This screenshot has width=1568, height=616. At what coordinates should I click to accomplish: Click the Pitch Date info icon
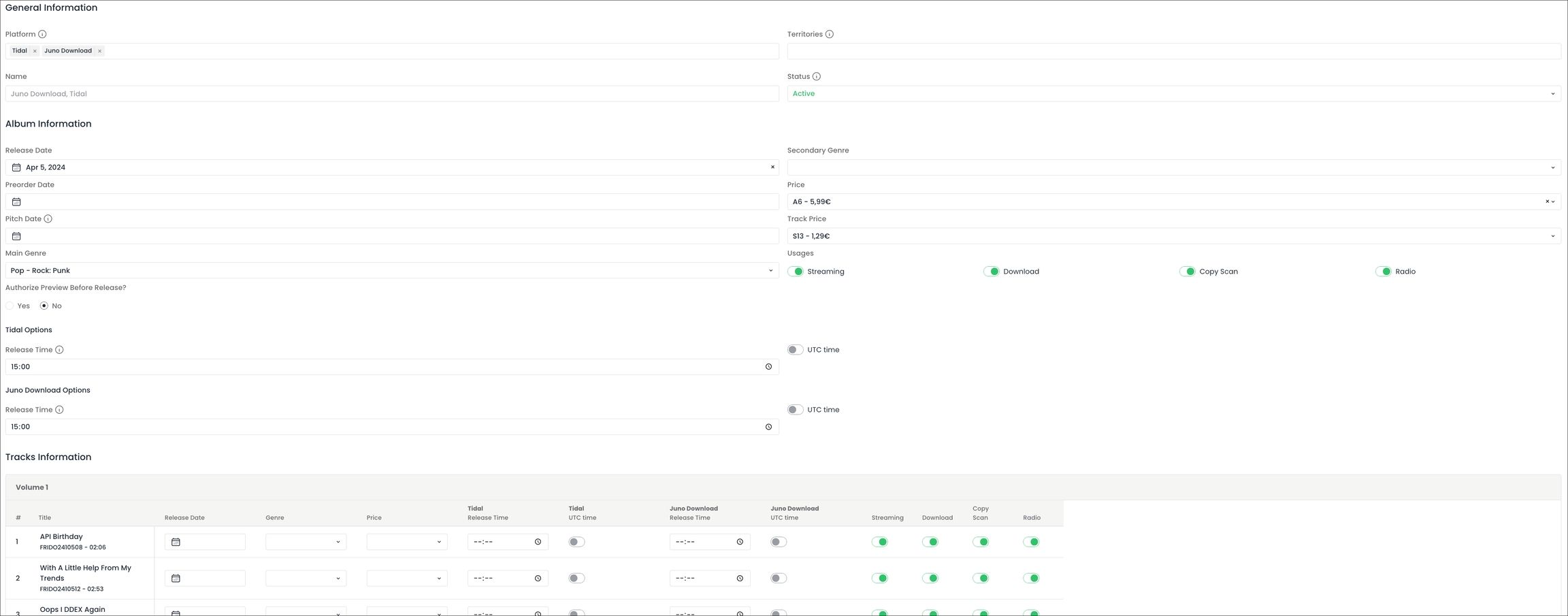[x=48, y=218]
